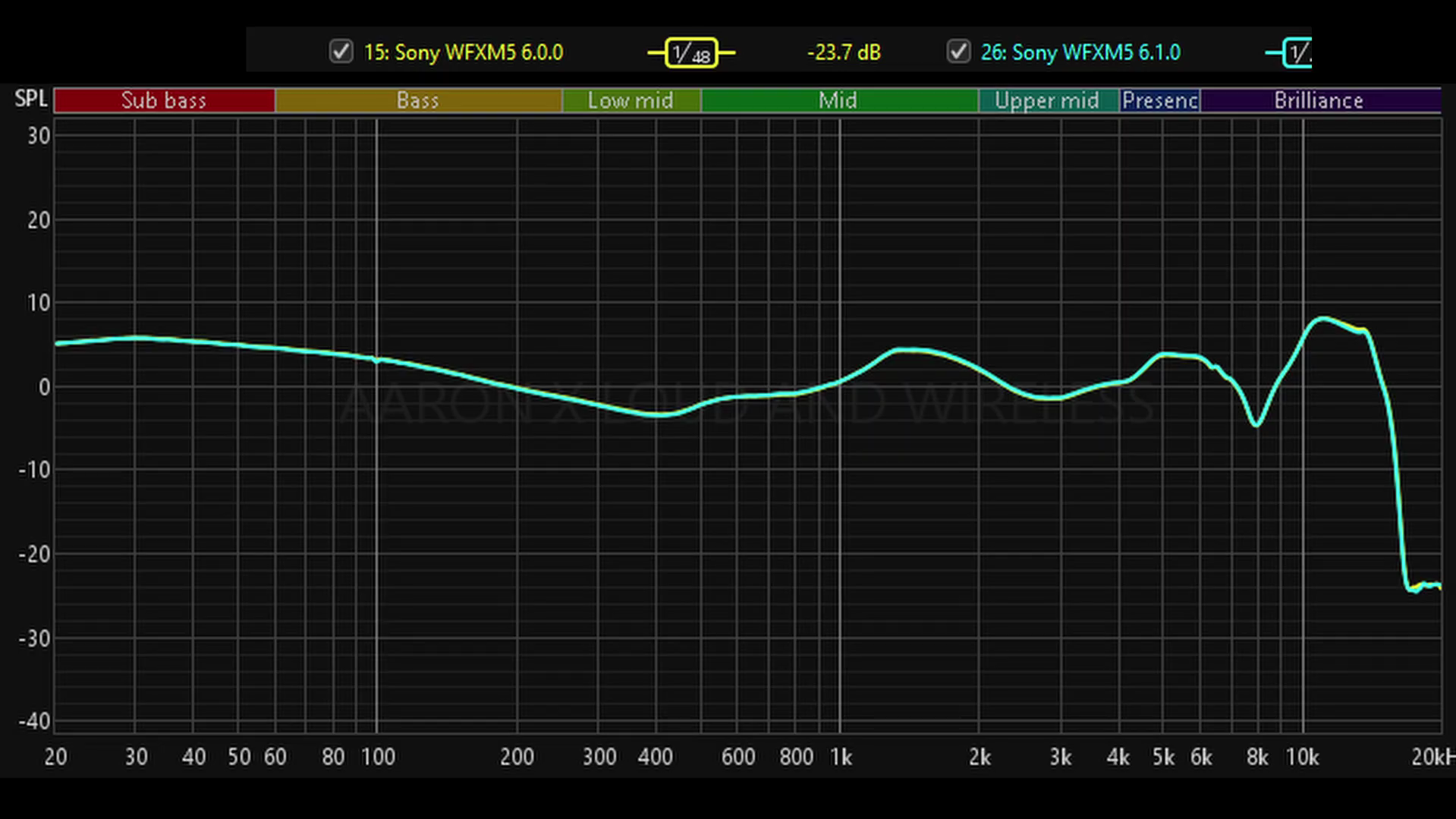Click the 8k frequency axis label
This screenshot has height=819, width=1456.
[x=1257, y=757]
